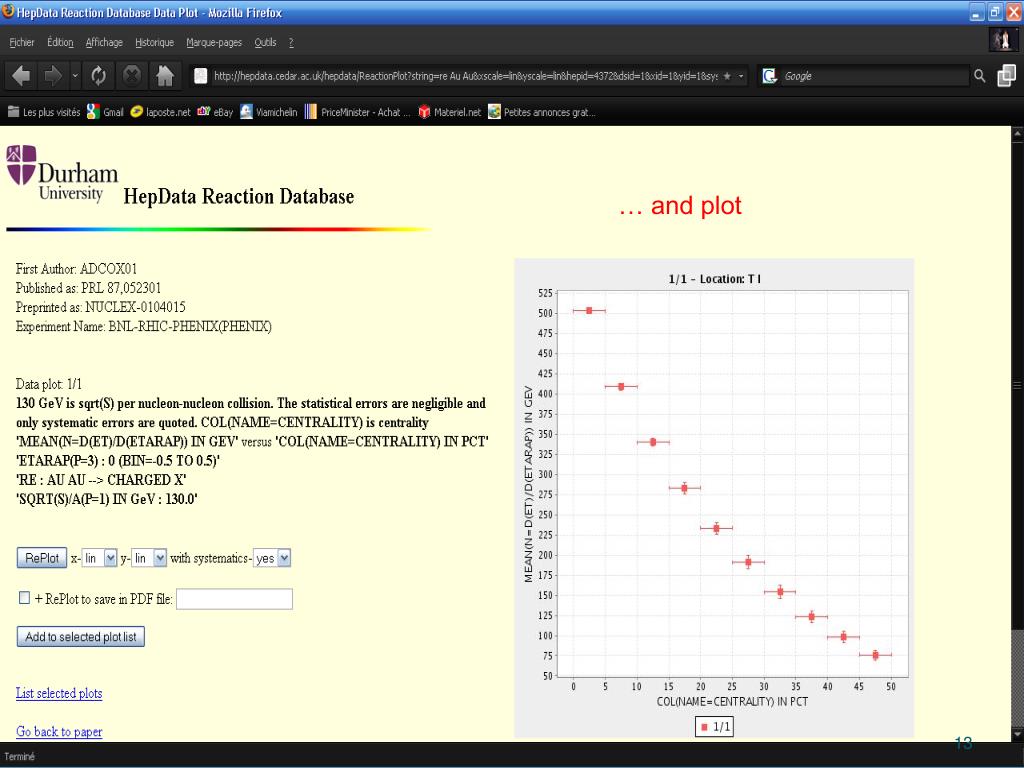Open the Fichier menu
Viewport: 1024px width, 768px height.
tap(22, 42)
